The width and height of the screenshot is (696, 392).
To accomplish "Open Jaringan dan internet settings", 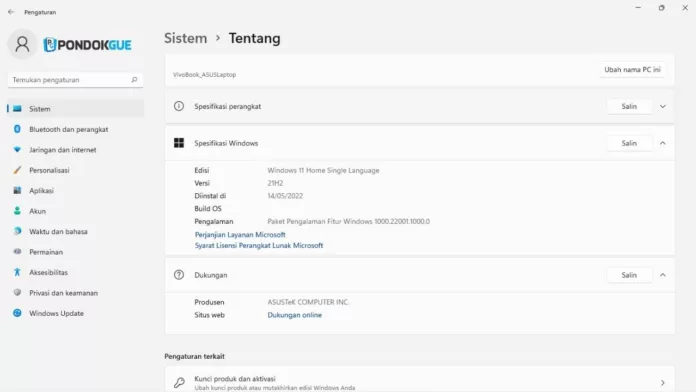I will (75, 150).
